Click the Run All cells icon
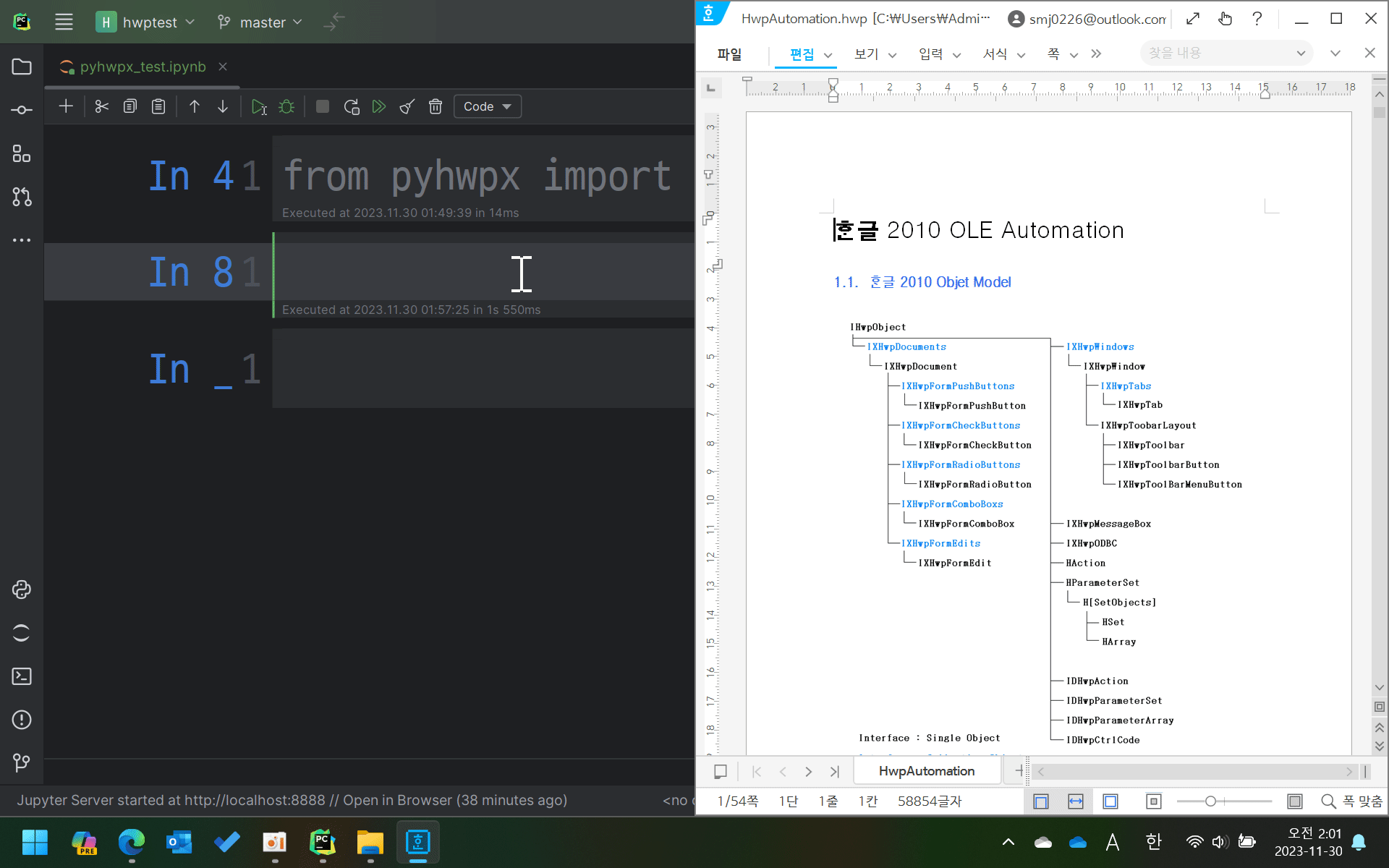Screen dimensions: 1389x868 point(379,107)
